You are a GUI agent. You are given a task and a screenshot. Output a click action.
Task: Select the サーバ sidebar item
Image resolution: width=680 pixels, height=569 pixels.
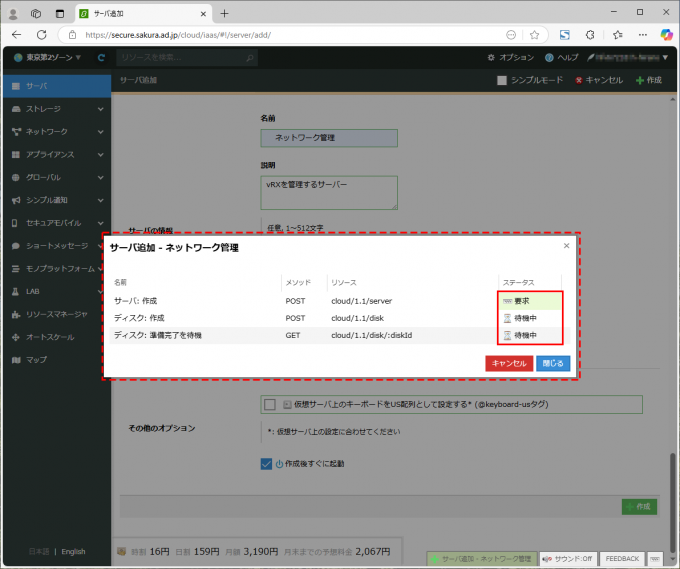click(x=57, y=86)
